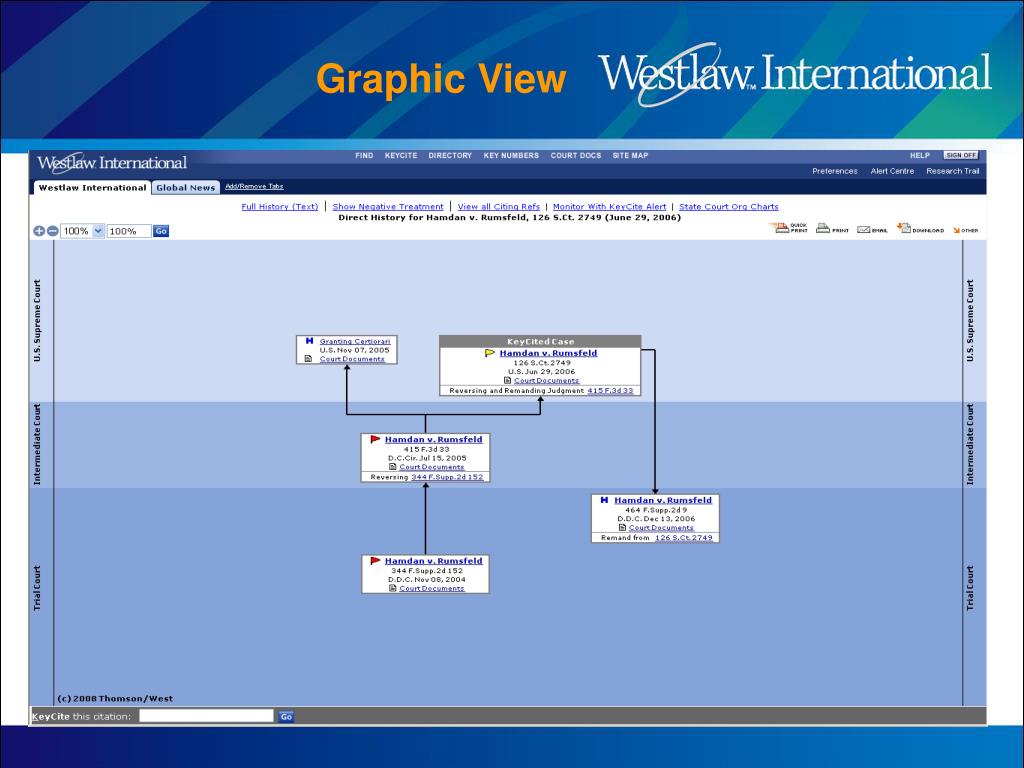Click the Granting Certiorari link

coord(355,341)
